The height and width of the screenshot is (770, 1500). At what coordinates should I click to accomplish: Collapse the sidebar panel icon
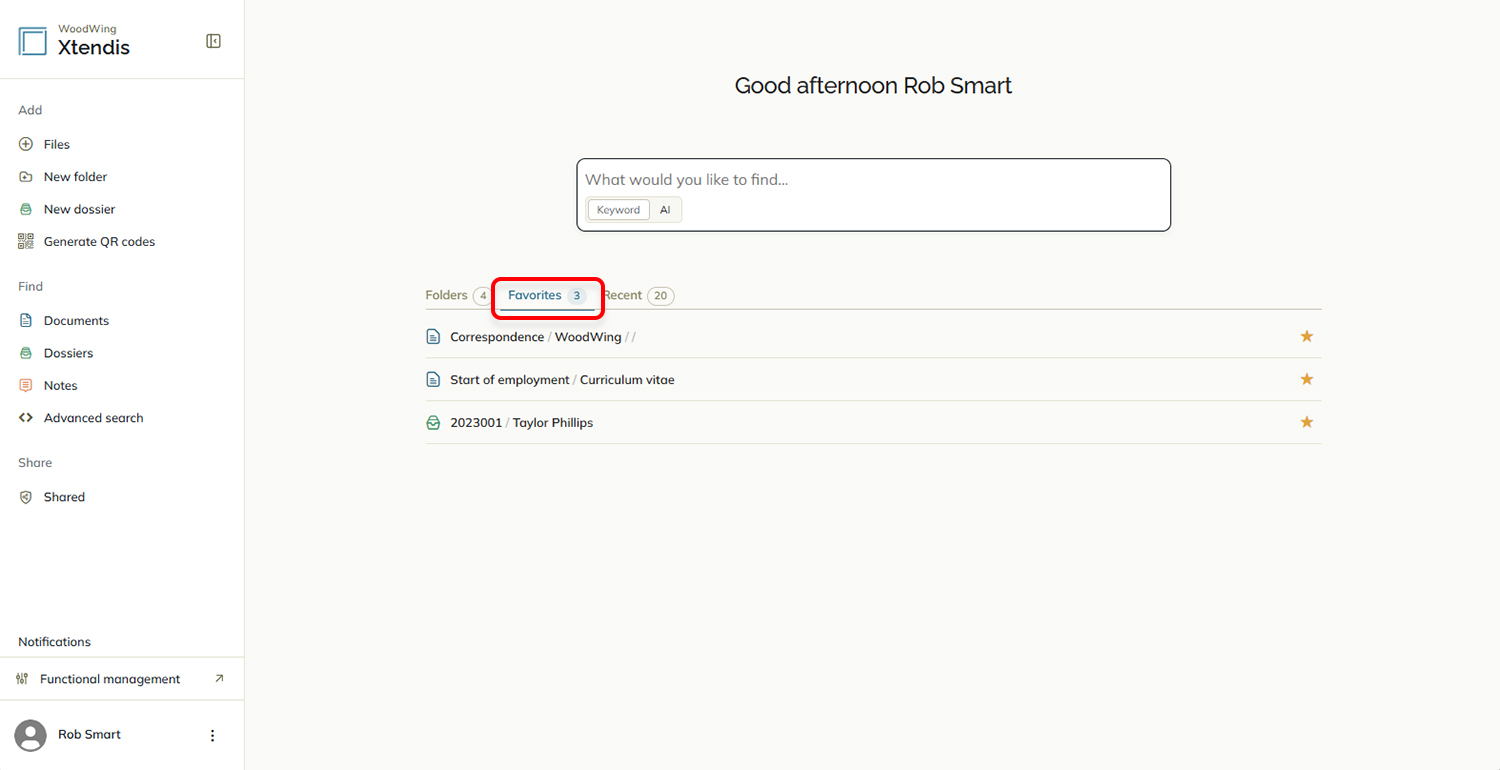pos(213,41)
